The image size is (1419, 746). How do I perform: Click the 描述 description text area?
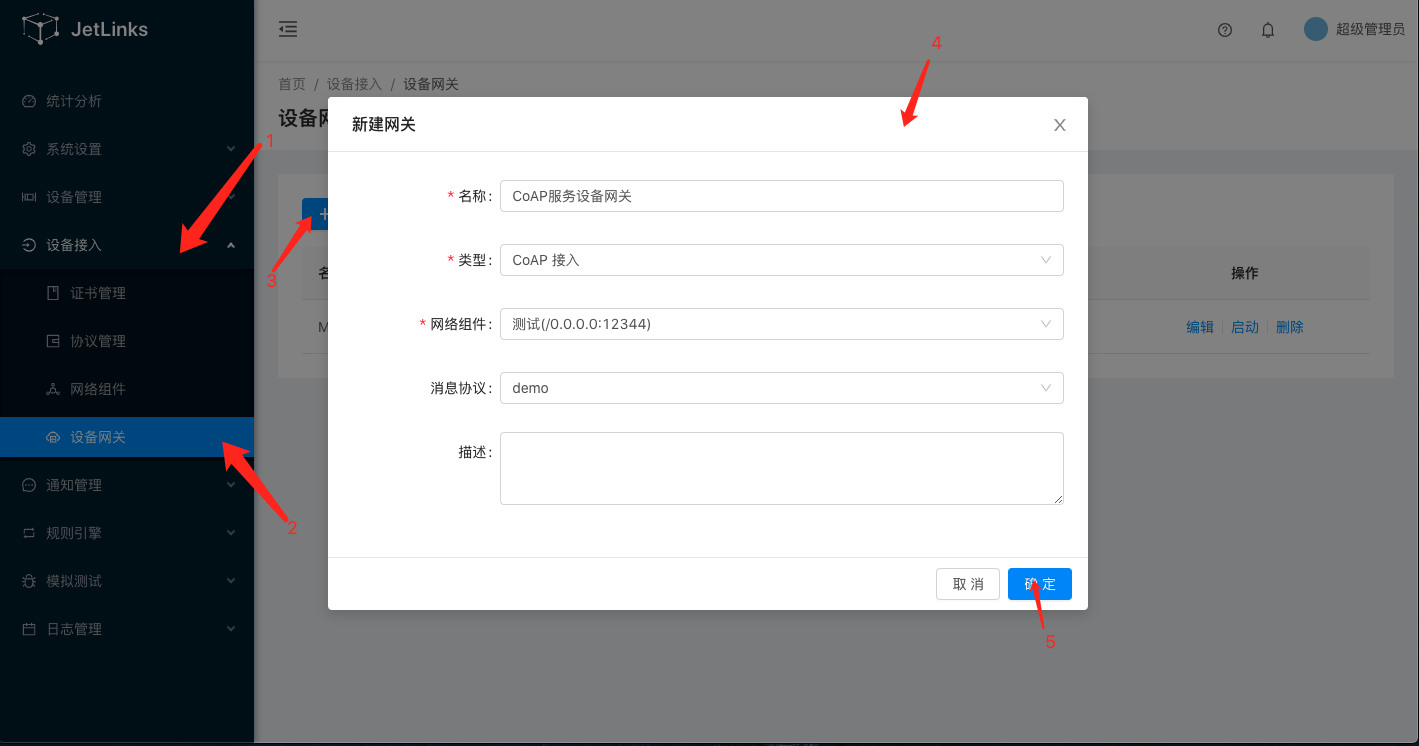pyautogui.click(x=781, y=468)
